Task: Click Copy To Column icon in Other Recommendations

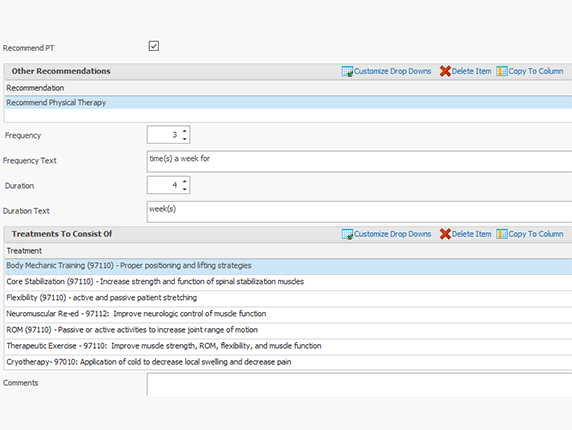Action: point(502,71)
